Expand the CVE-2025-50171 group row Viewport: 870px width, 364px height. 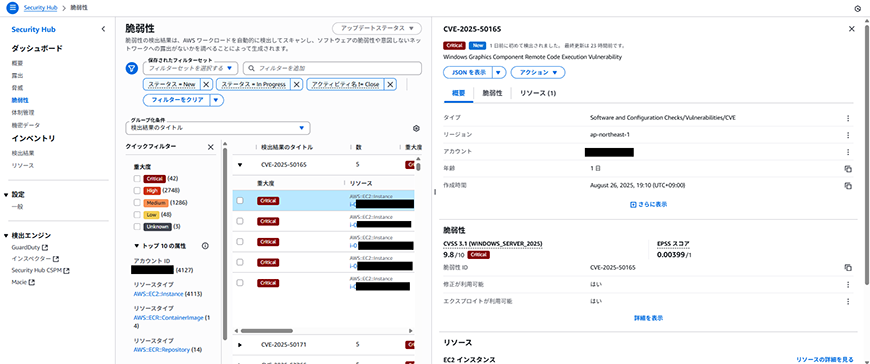coord(240,345)
